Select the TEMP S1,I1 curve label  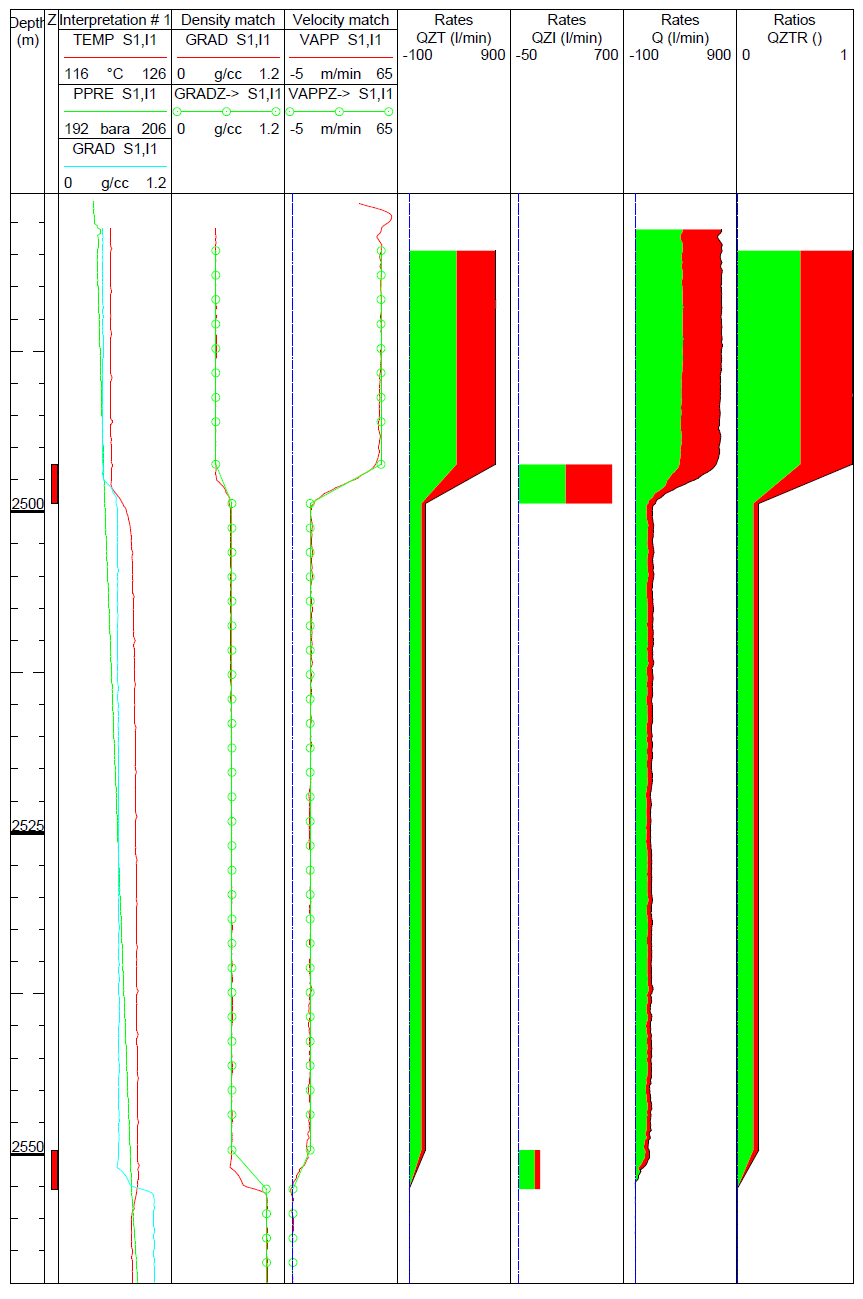(x=115, y=40)
